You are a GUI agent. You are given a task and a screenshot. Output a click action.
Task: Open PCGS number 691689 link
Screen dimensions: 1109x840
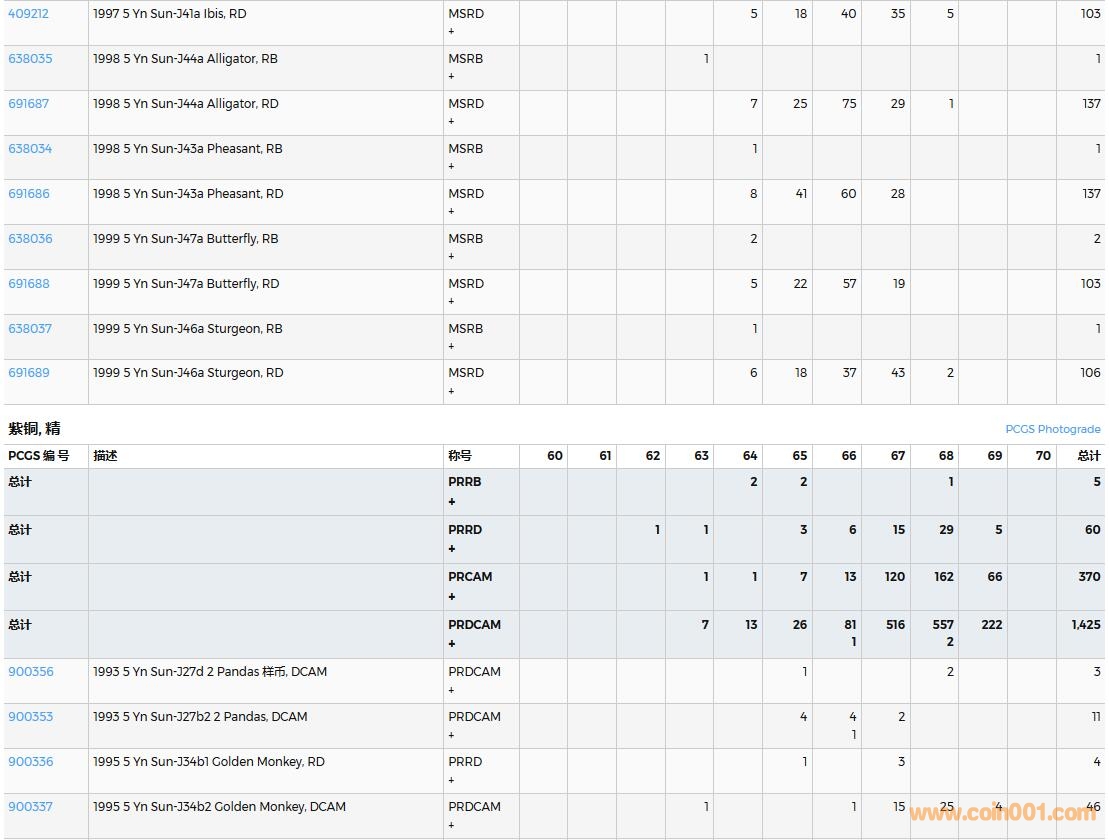tap(28, 373)
